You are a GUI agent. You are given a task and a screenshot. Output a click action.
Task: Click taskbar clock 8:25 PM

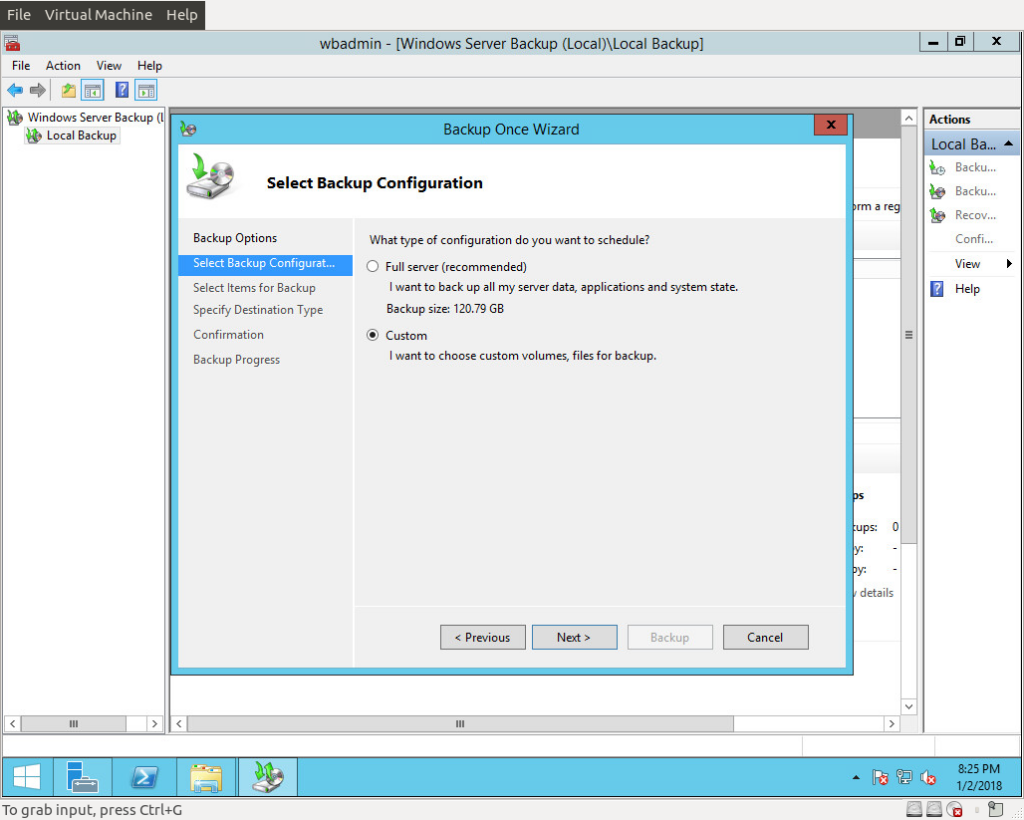point(978,769)
